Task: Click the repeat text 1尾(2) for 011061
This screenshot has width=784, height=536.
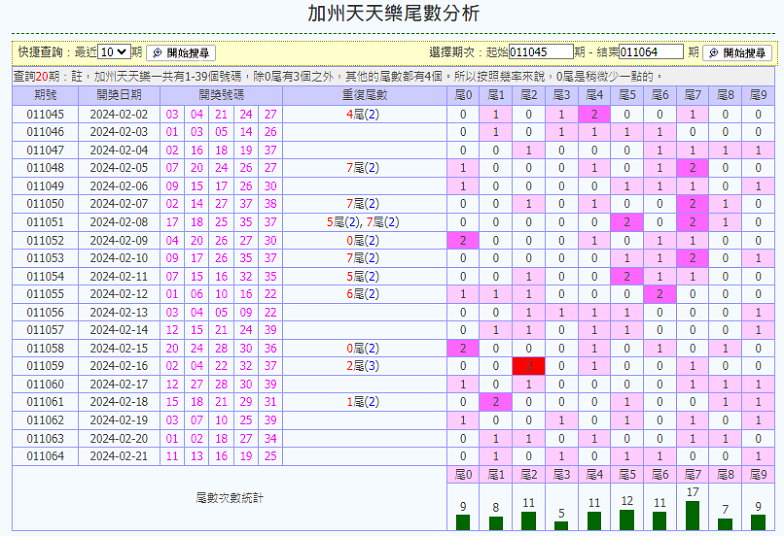Action: click(363, 402)
